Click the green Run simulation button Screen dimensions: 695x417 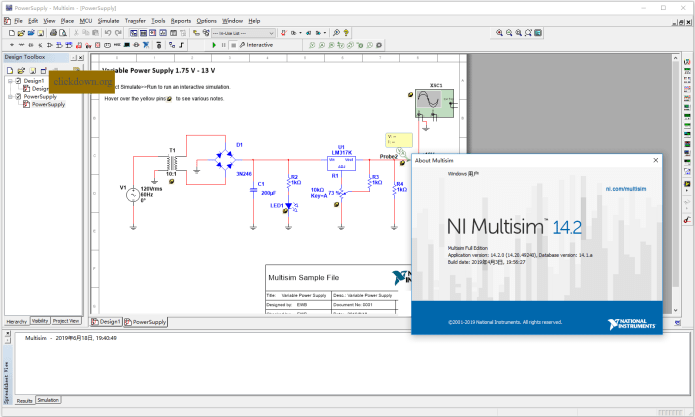click(213, 45)
